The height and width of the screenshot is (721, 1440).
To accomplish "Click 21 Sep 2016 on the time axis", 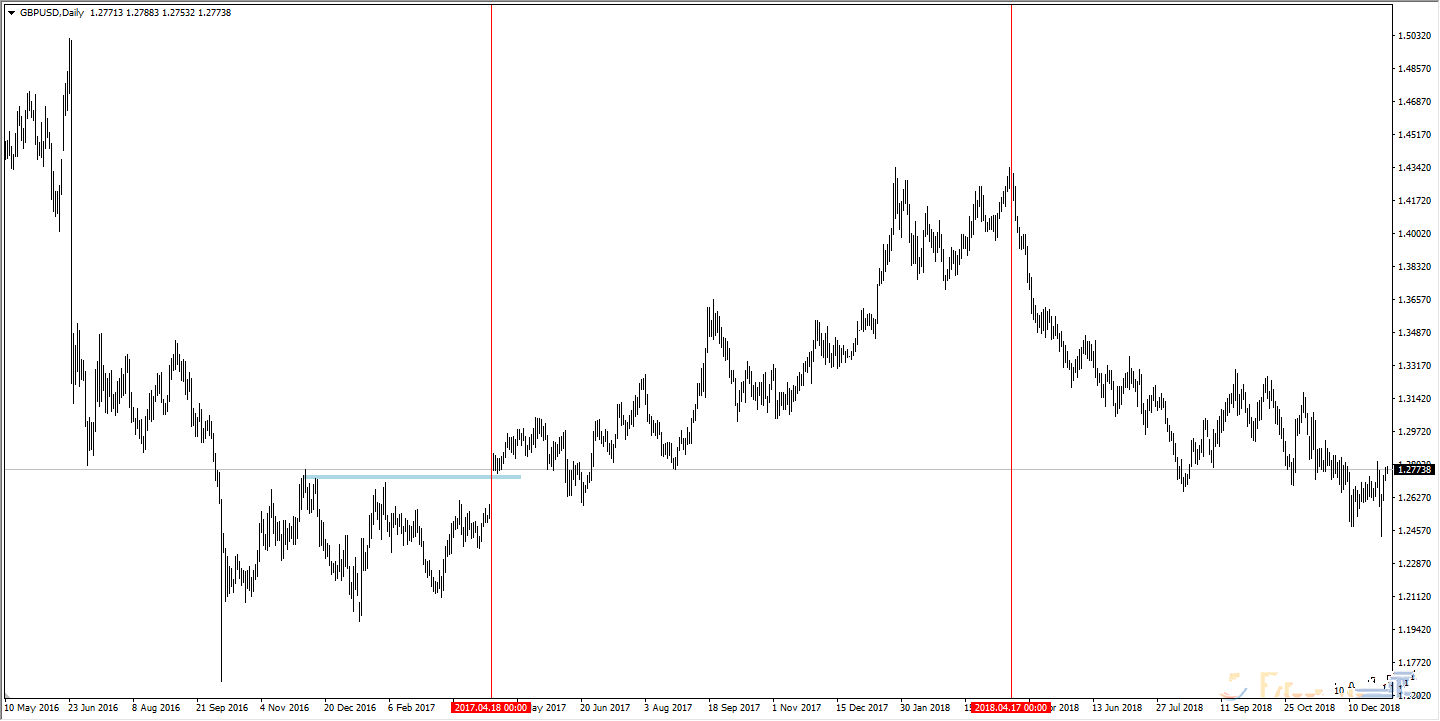I will (x=222, y=708).
